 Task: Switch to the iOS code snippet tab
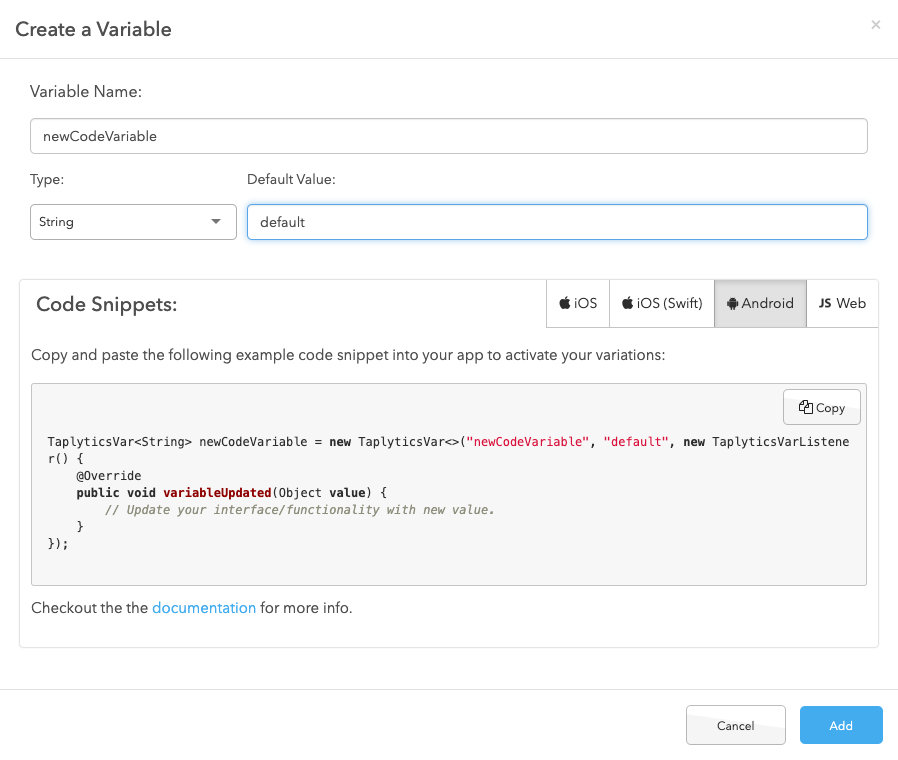click(x=578, y=304)
